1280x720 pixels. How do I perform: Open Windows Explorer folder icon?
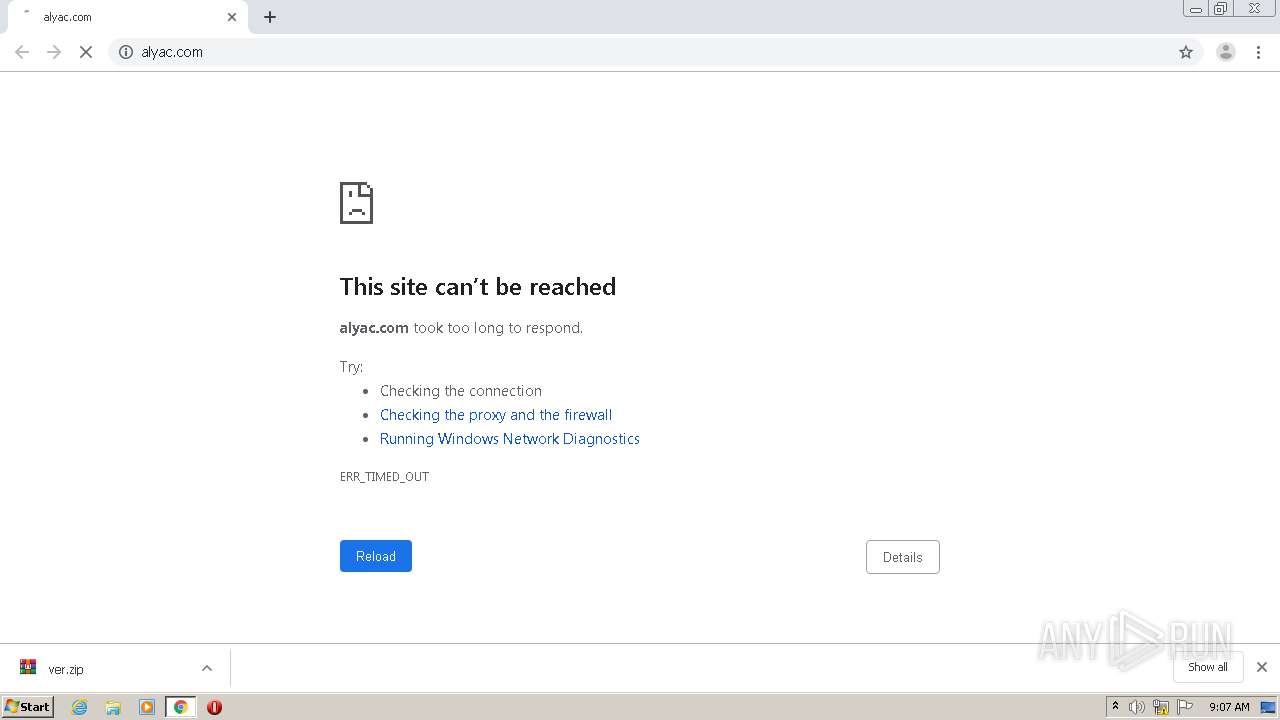pyautogui.click(x=113, y=707)
